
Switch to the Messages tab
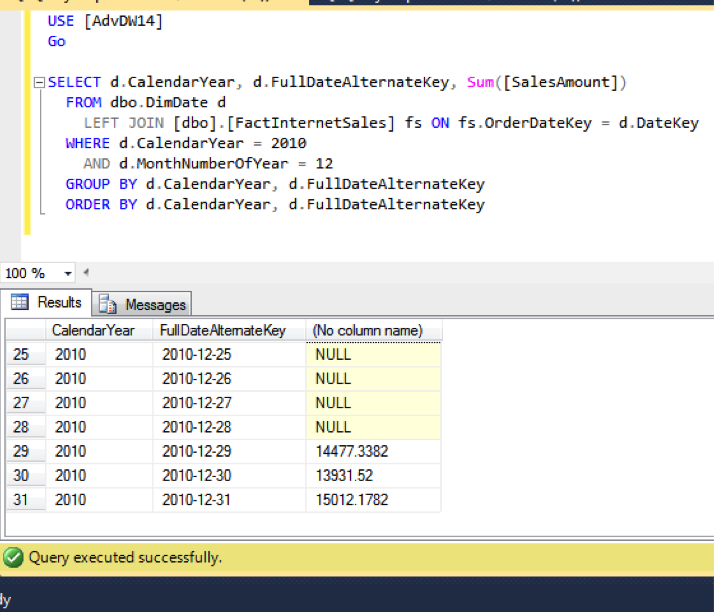tap(142, 304)
